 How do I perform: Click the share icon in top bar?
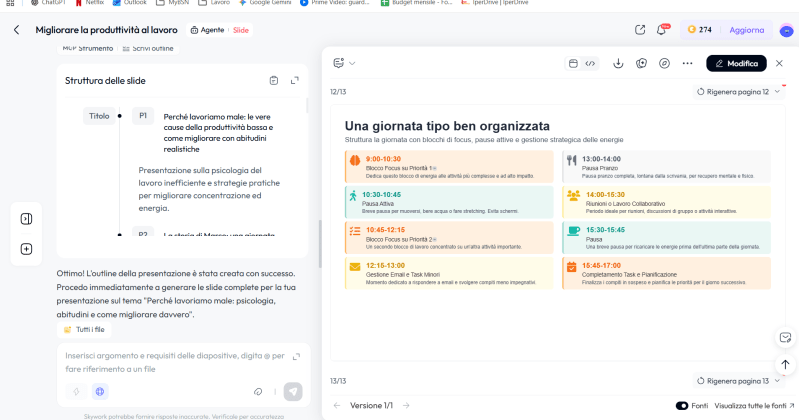(x=640, y=30)
